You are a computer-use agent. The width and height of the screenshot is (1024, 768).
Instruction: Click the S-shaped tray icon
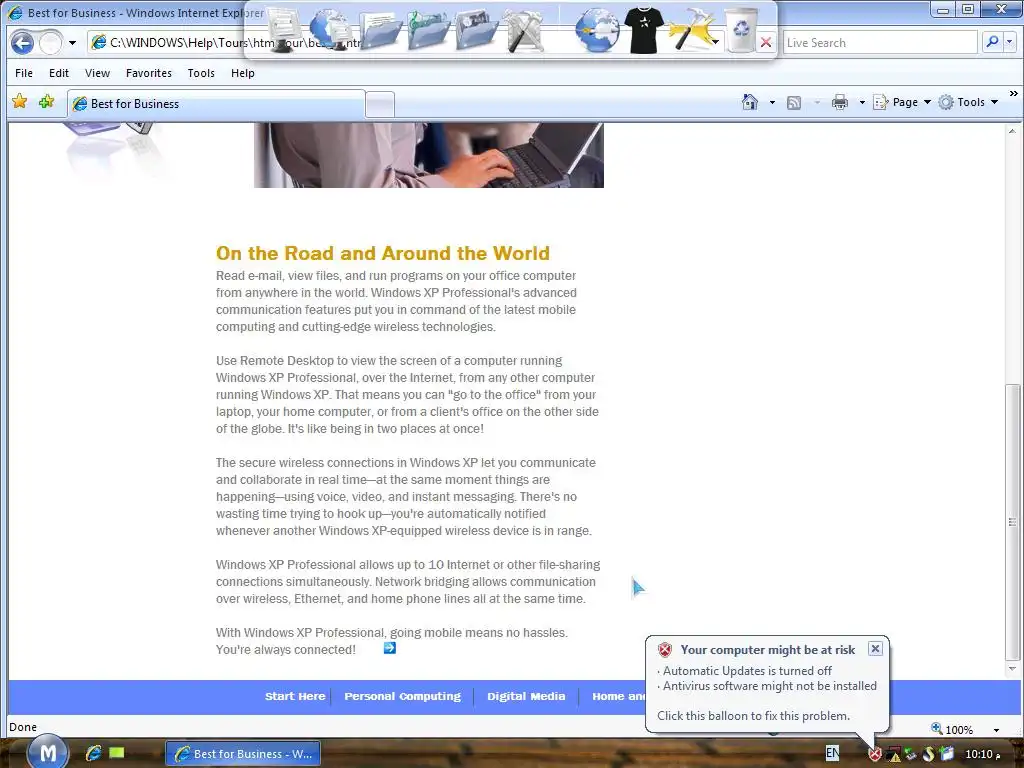click(929, 754)
